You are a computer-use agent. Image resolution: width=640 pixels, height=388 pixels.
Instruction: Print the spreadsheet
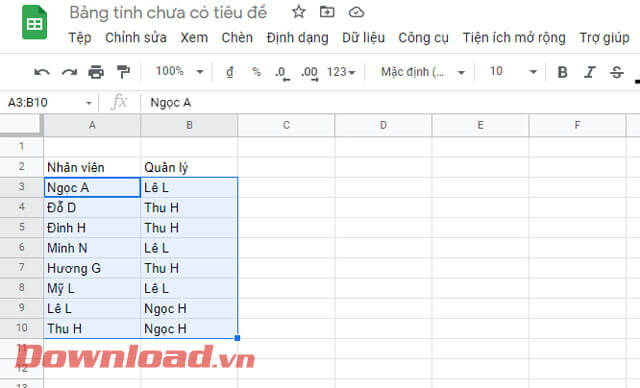(96, 72)
